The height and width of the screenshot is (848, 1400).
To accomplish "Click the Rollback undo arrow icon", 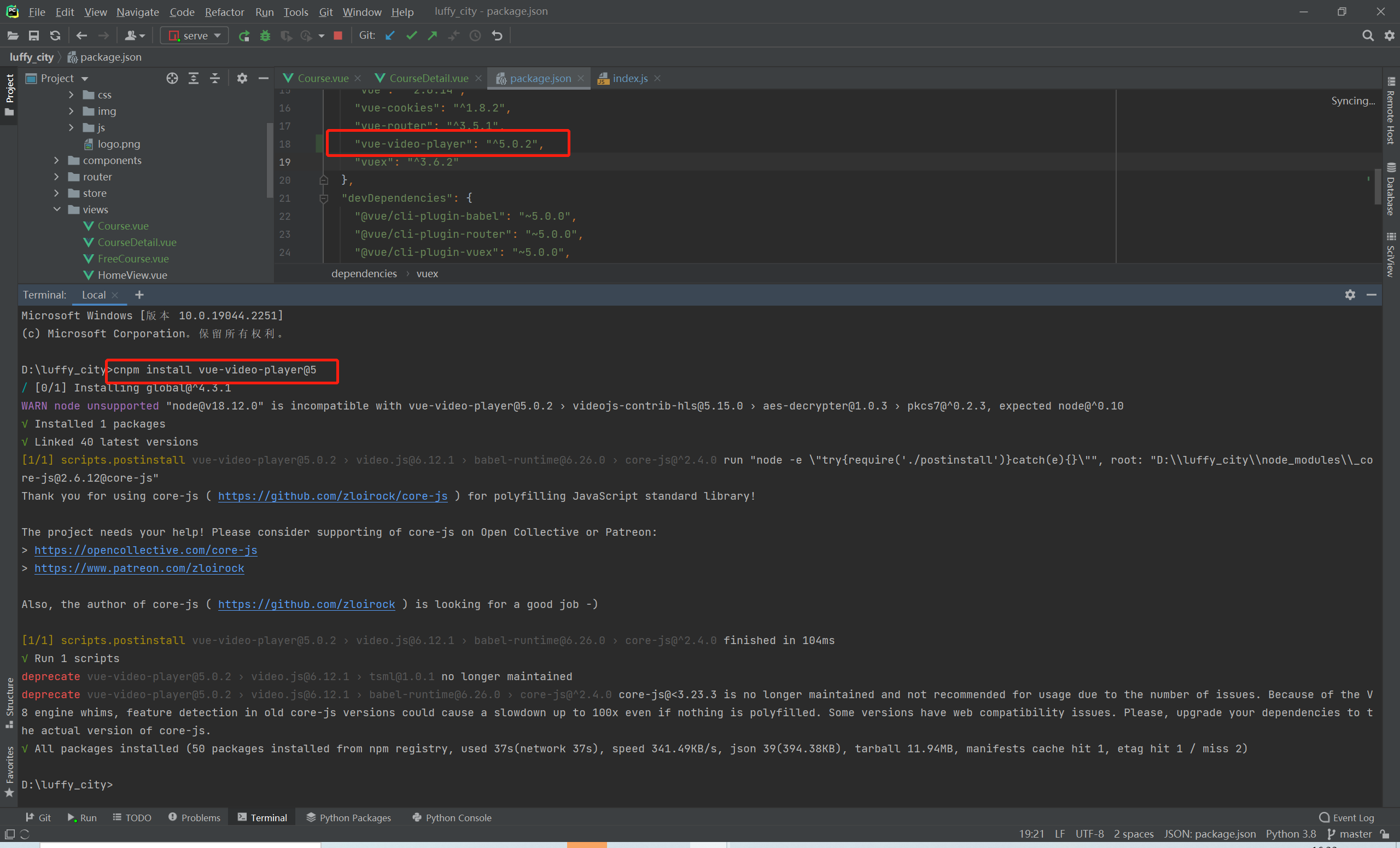I will [x=497, y=36].
